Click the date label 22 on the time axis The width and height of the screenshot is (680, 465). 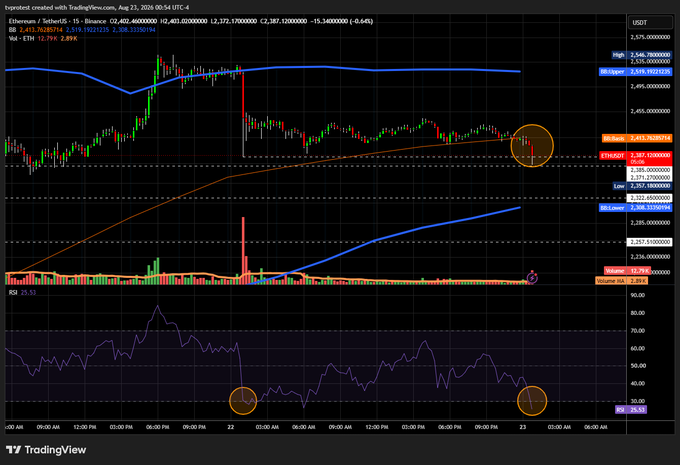point(231,427)
